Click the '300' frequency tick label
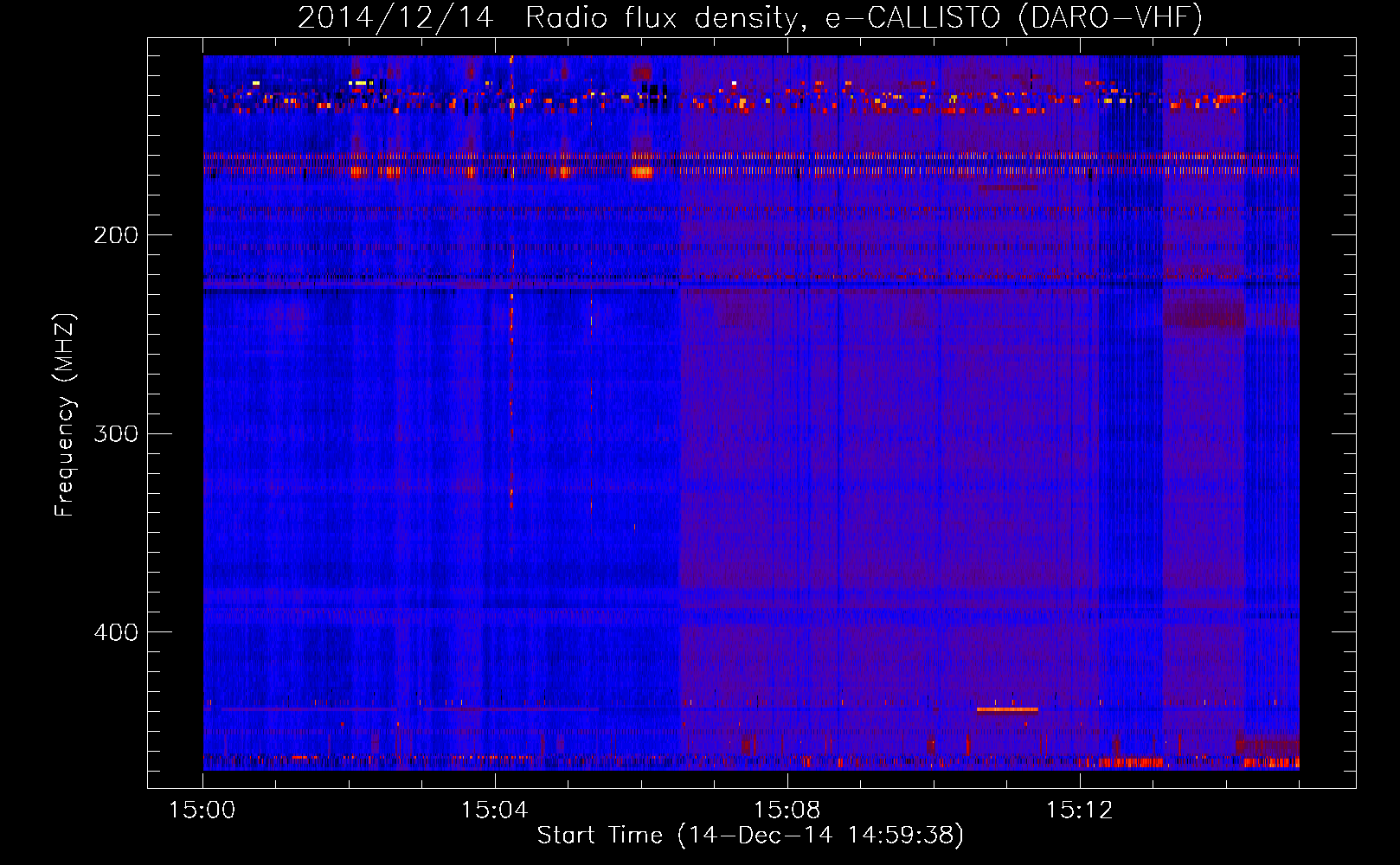Viewport: 1400px width, 865px height. (x=116, y=433)
